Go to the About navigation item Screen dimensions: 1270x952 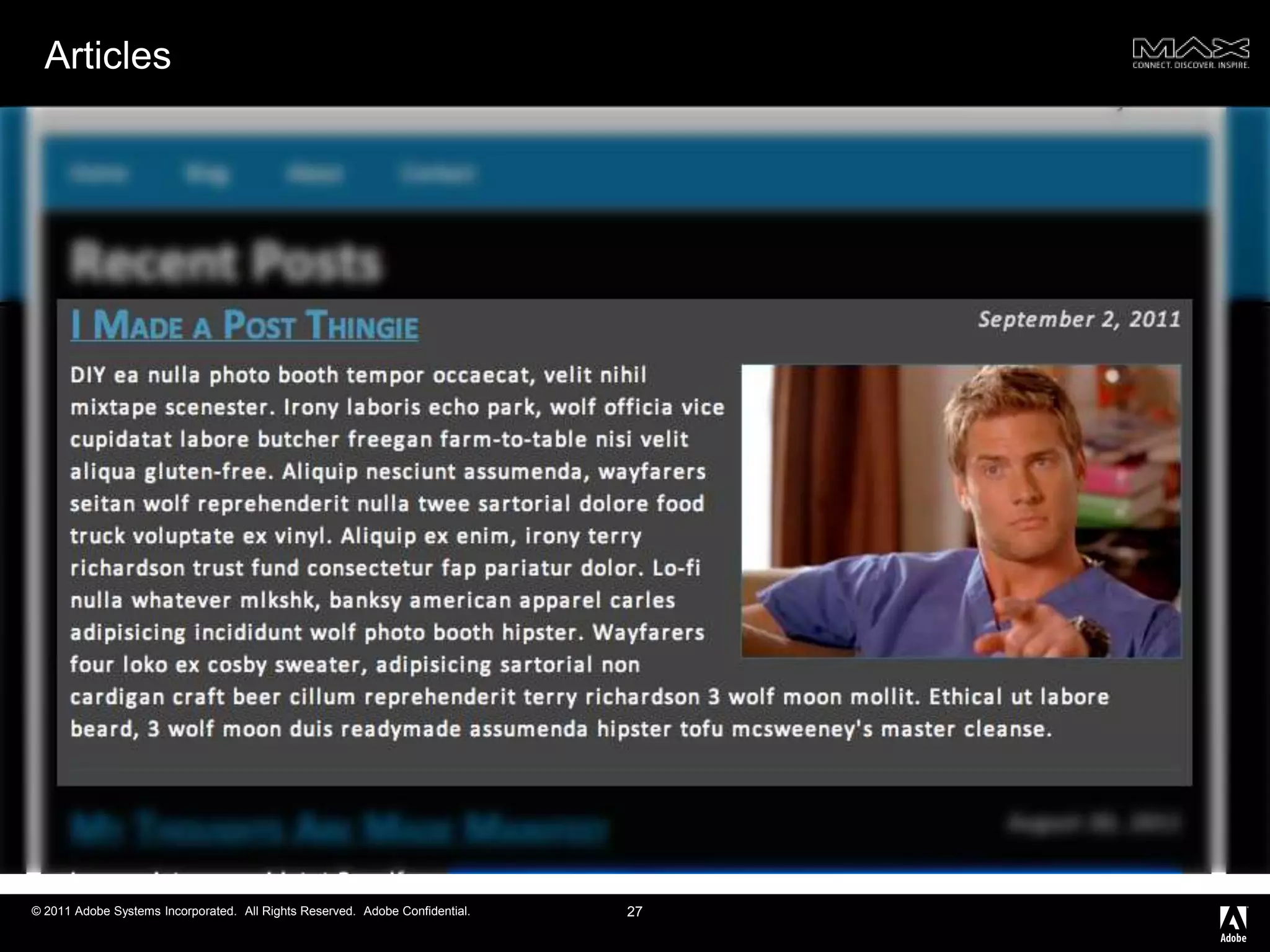(314, 174)
